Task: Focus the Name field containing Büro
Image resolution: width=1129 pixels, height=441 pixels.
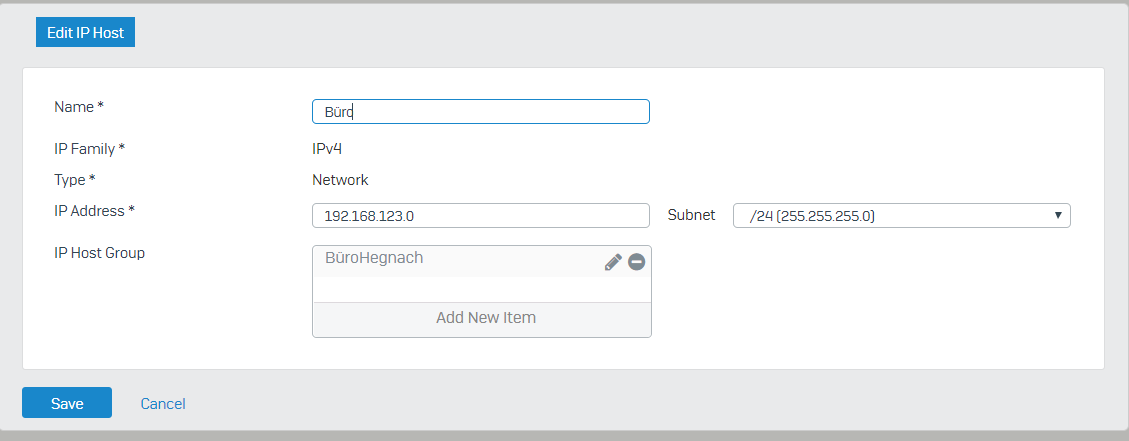Action: click(x=481, y=112)
